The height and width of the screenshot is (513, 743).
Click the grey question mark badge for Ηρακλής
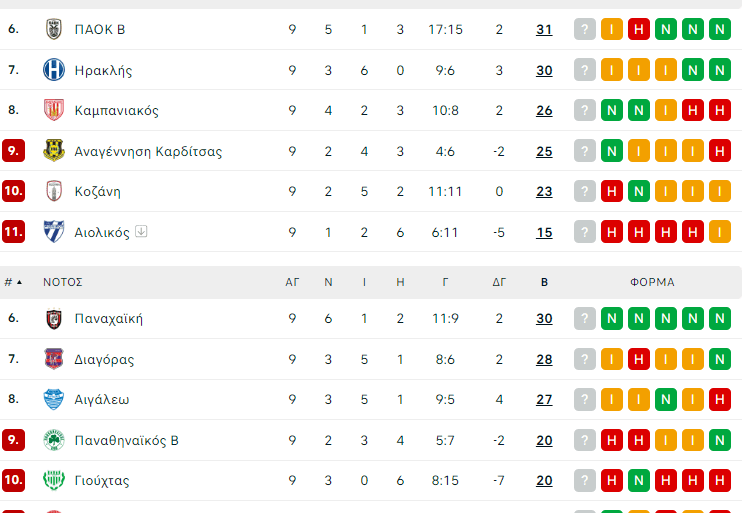pyautogui.click(x=585, y=70)
